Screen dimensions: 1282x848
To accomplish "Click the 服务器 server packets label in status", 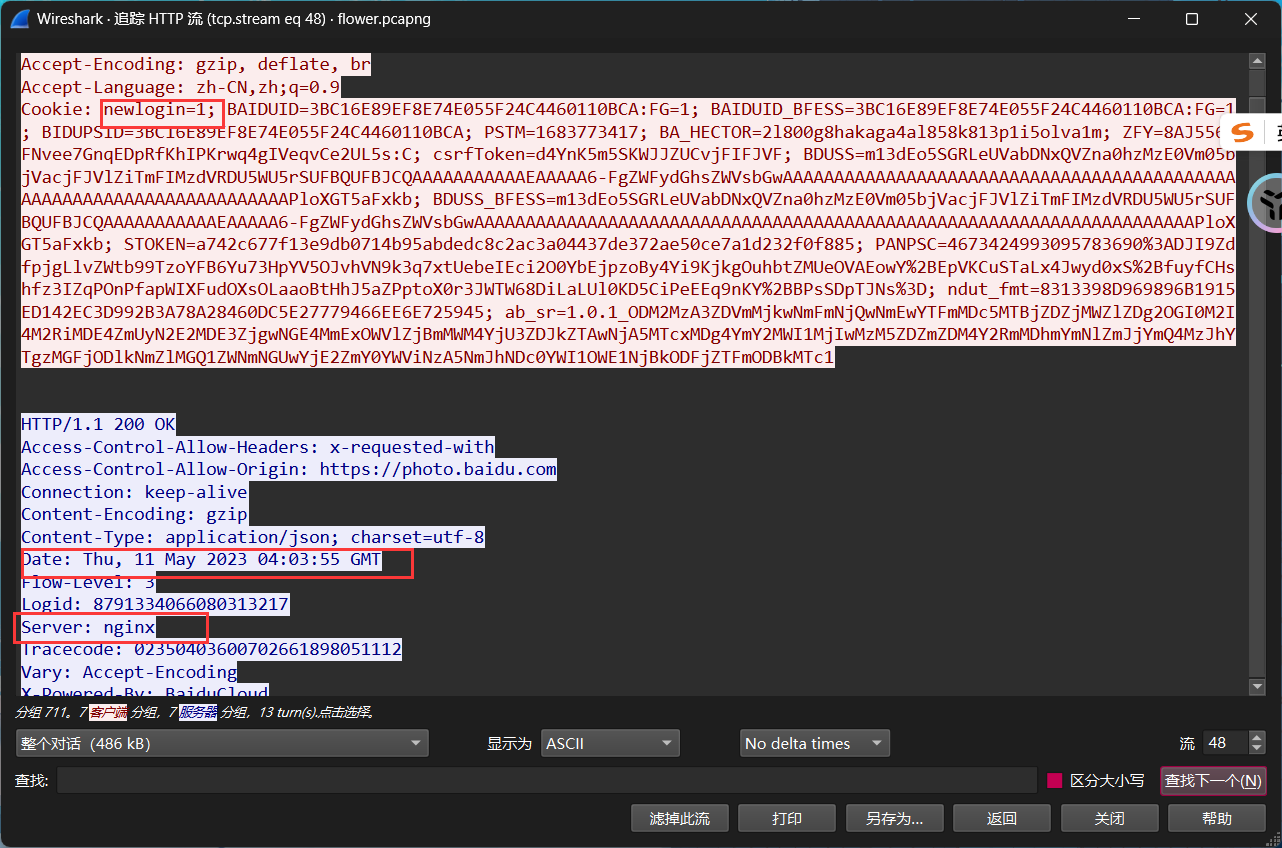I will coord(198,712).
